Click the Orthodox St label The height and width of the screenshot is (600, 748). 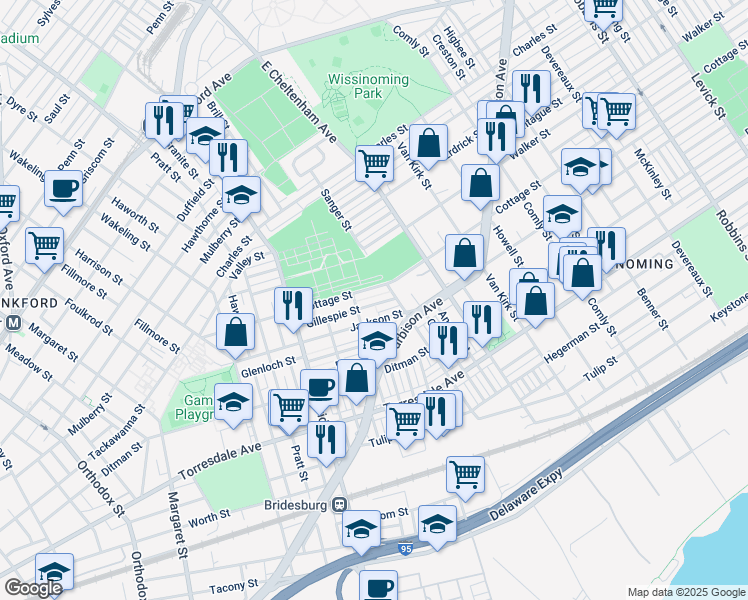[101, 488]
